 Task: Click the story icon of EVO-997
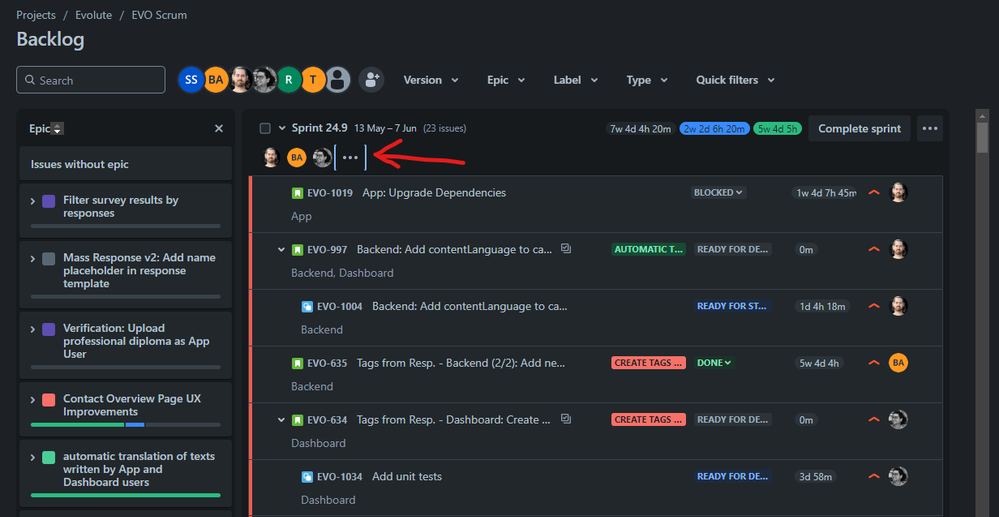pos(297,249)
